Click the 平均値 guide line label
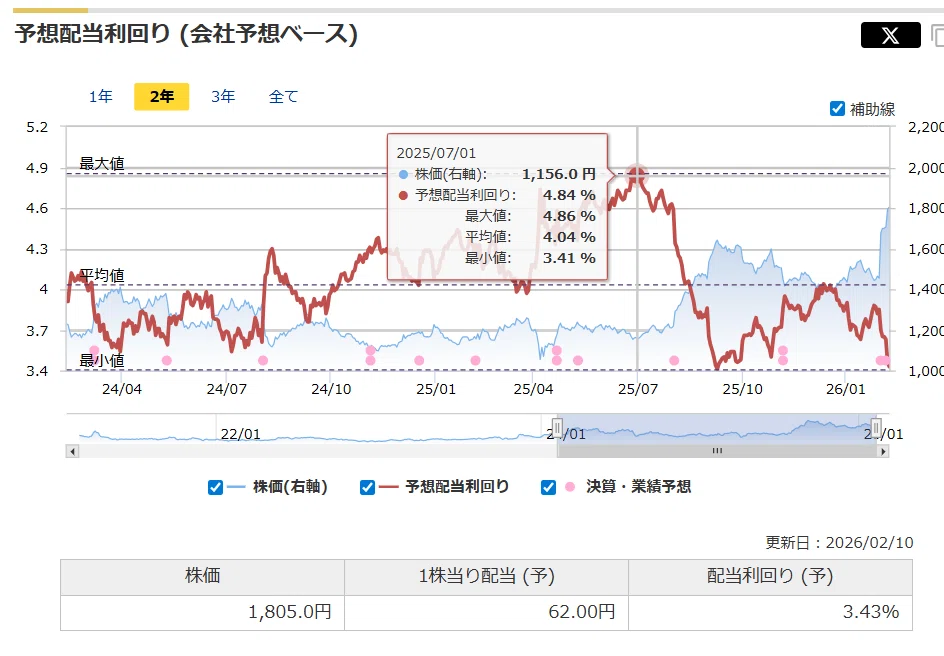The width and height of the screenshot is (944, 656). pos(102,276)
